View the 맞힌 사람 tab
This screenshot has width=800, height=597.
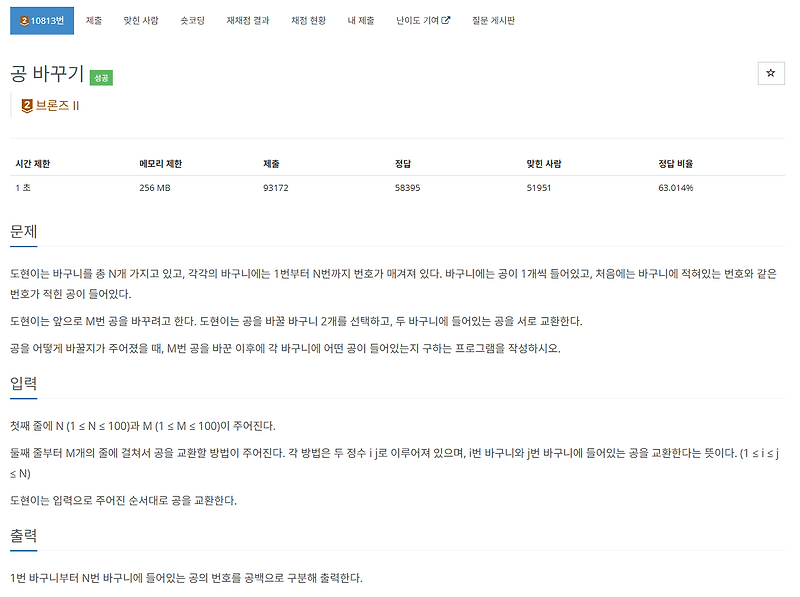[142, 18]
